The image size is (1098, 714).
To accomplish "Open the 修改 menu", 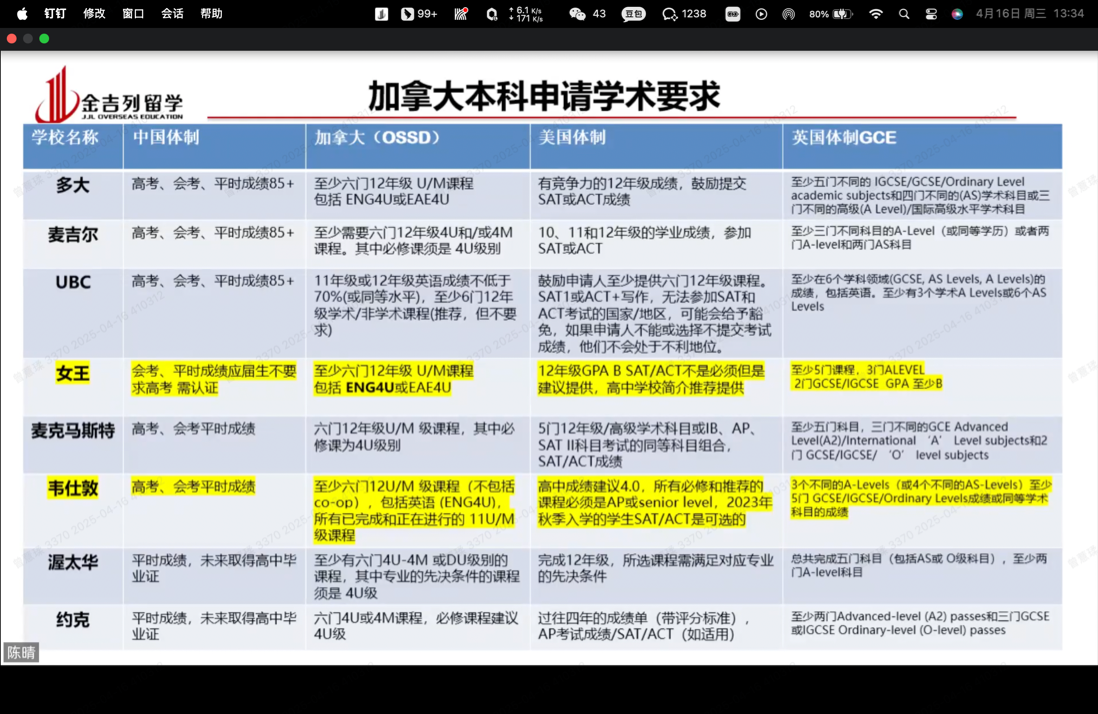I will click(x=94, y=13).
